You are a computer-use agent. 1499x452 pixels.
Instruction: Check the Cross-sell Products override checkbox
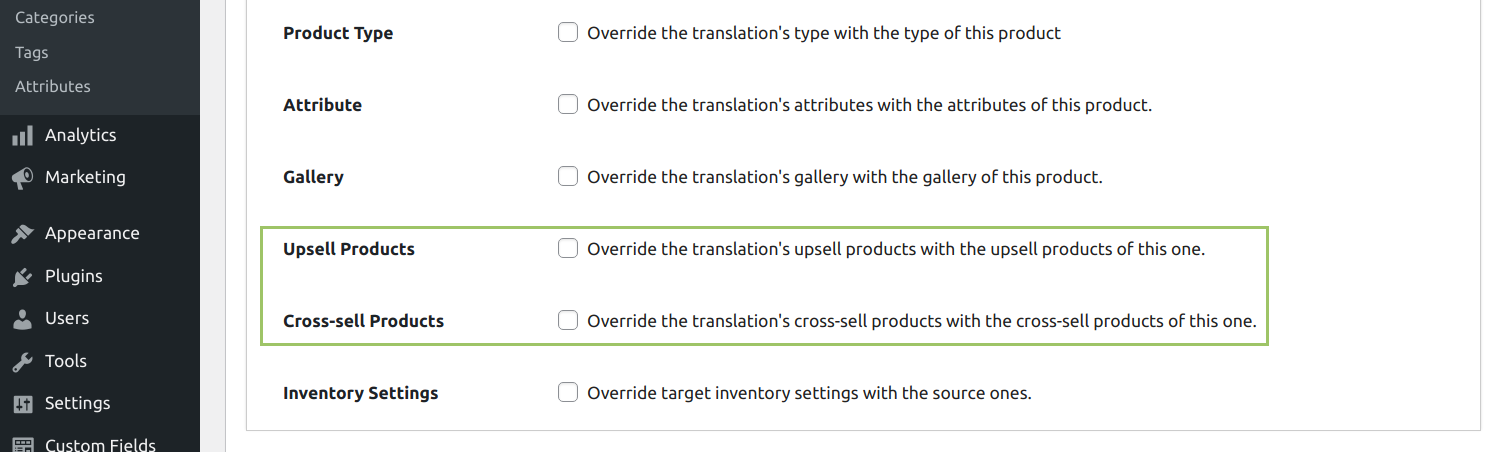(x=568, y=320)
